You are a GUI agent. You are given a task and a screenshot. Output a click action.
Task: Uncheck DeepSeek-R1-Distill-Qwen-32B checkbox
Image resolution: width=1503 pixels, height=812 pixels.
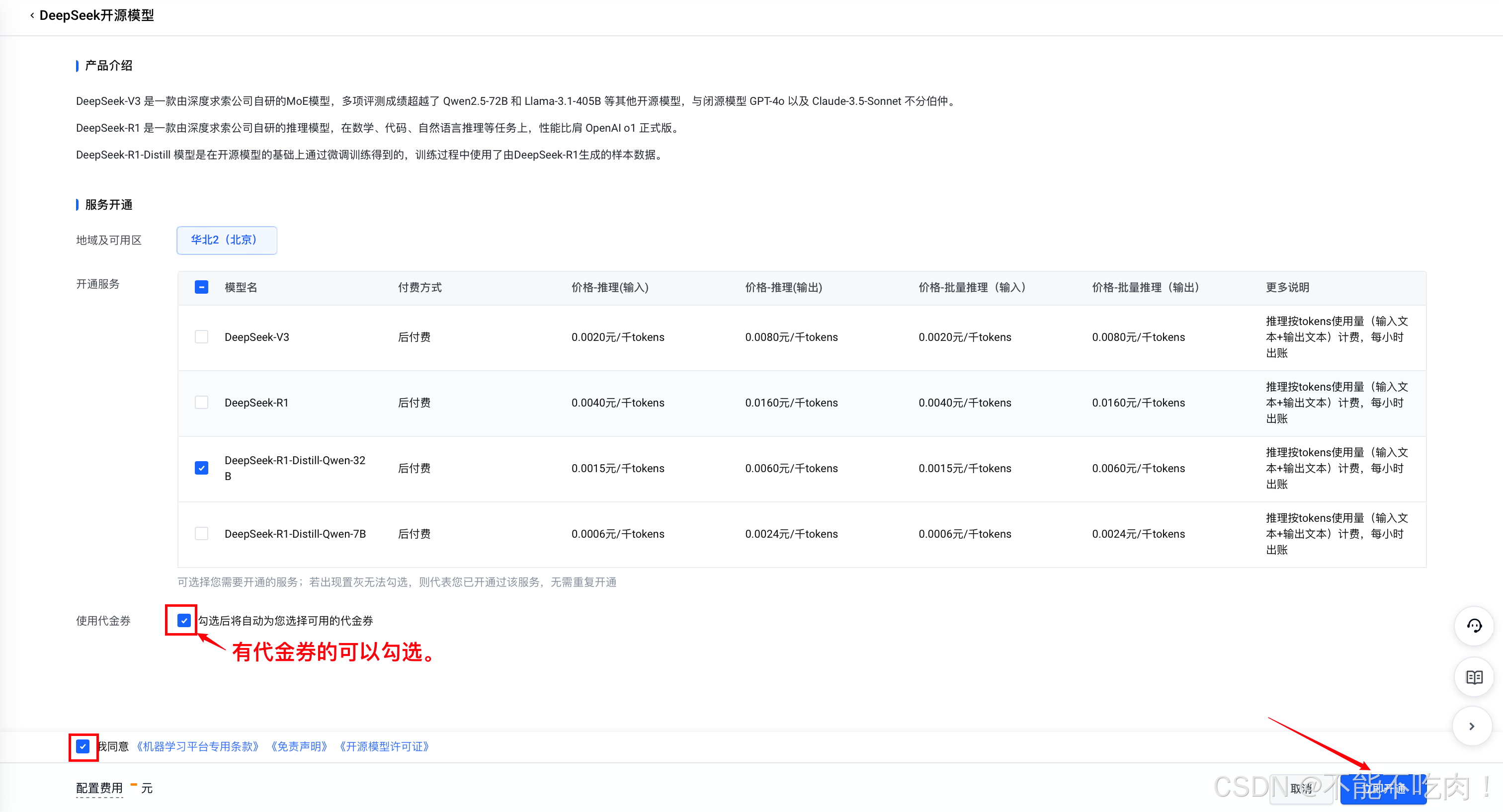[201, 468]
